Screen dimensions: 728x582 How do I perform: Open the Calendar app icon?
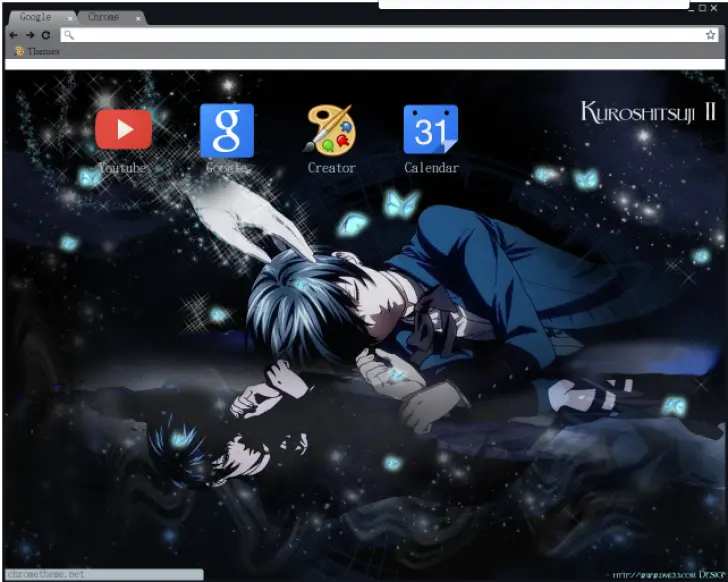click(431, 129)
